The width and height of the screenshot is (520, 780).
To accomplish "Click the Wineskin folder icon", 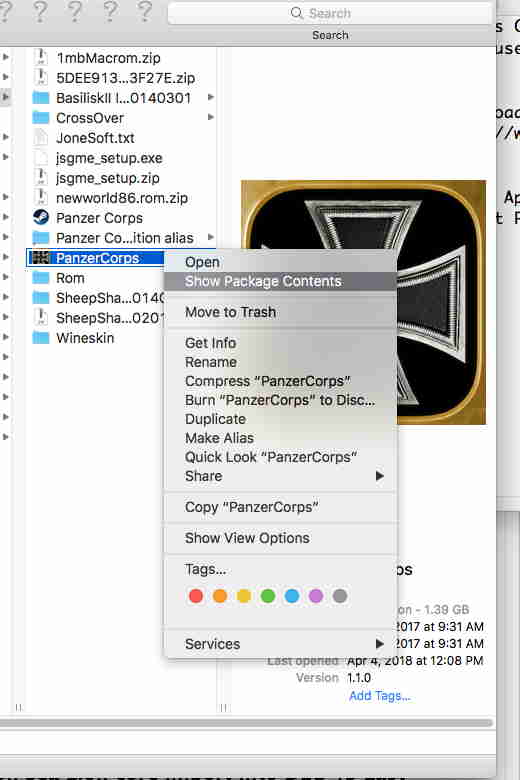I will coord(41,338).
